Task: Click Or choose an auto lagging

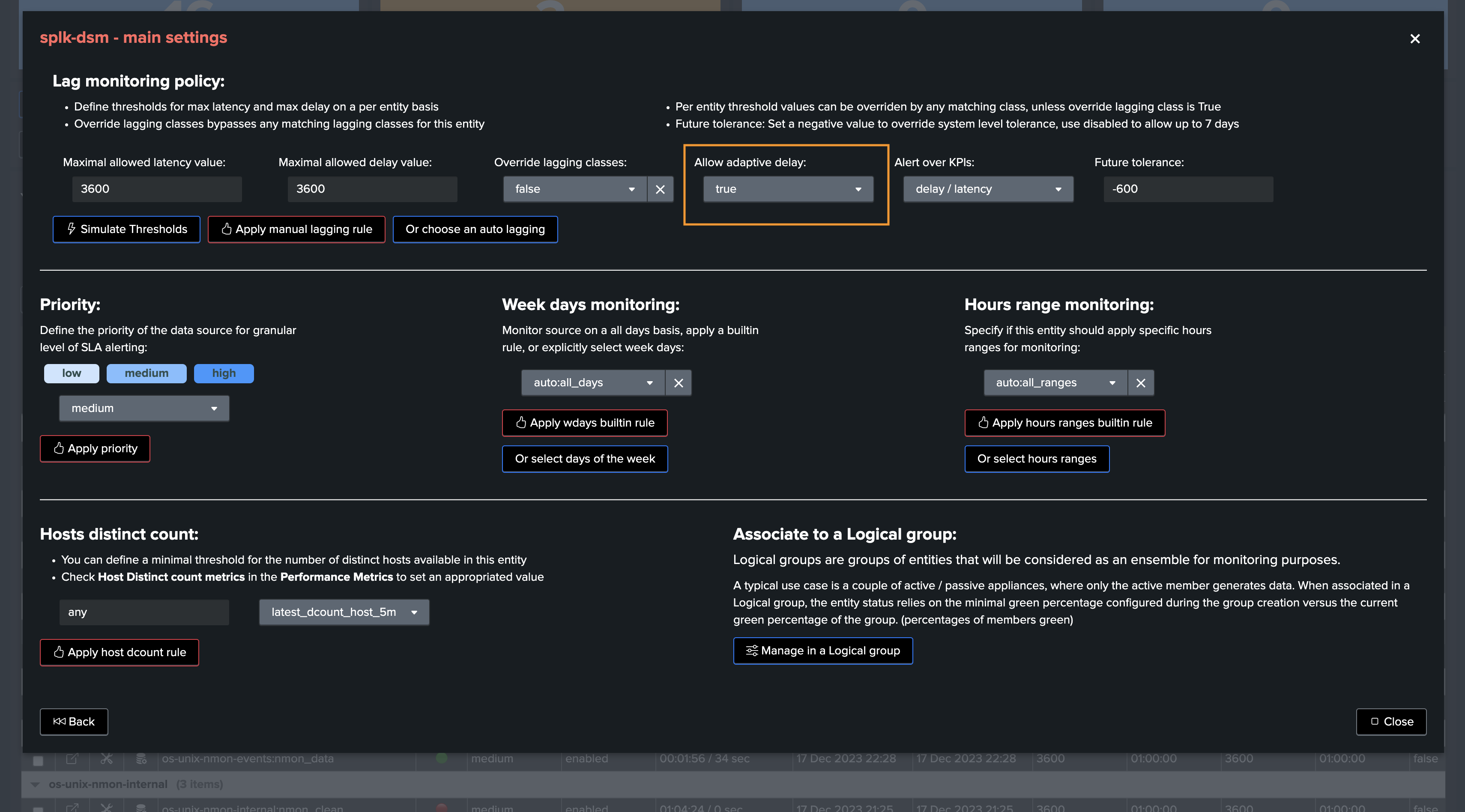Action: 475,229
